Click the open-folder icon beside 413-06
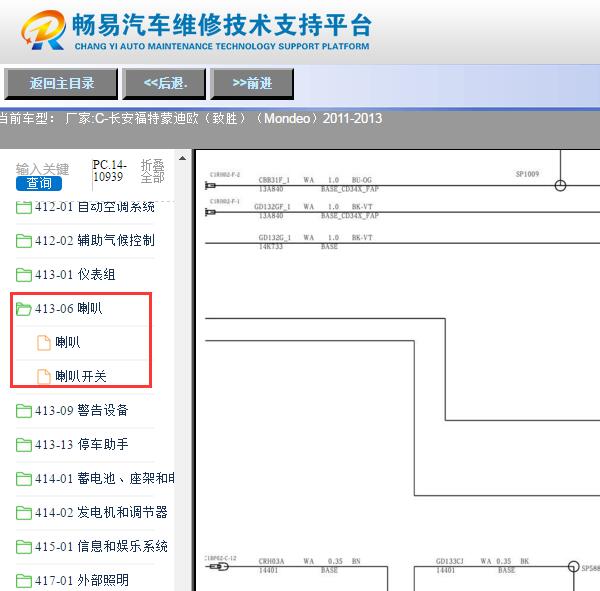Screen dimensions: 600x591 24,309
